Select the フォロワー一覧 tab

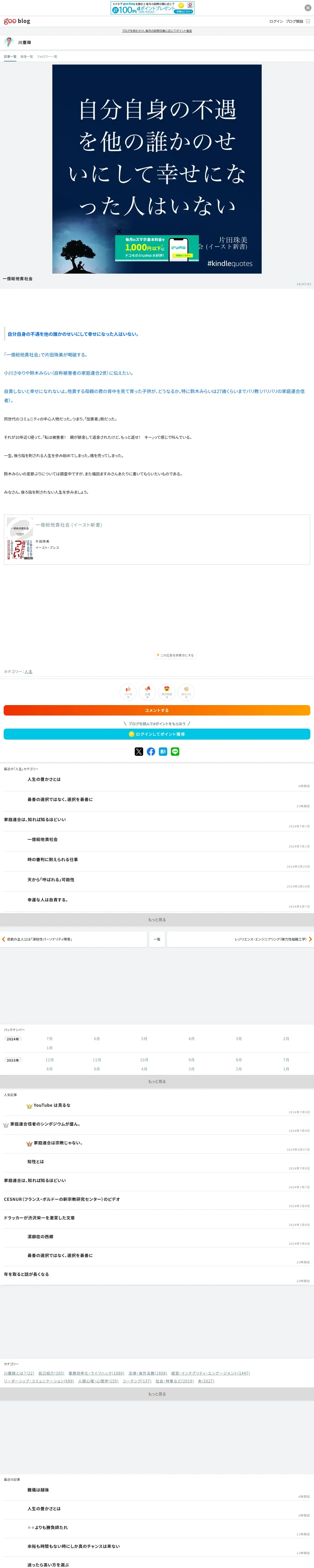click(47, 57)
